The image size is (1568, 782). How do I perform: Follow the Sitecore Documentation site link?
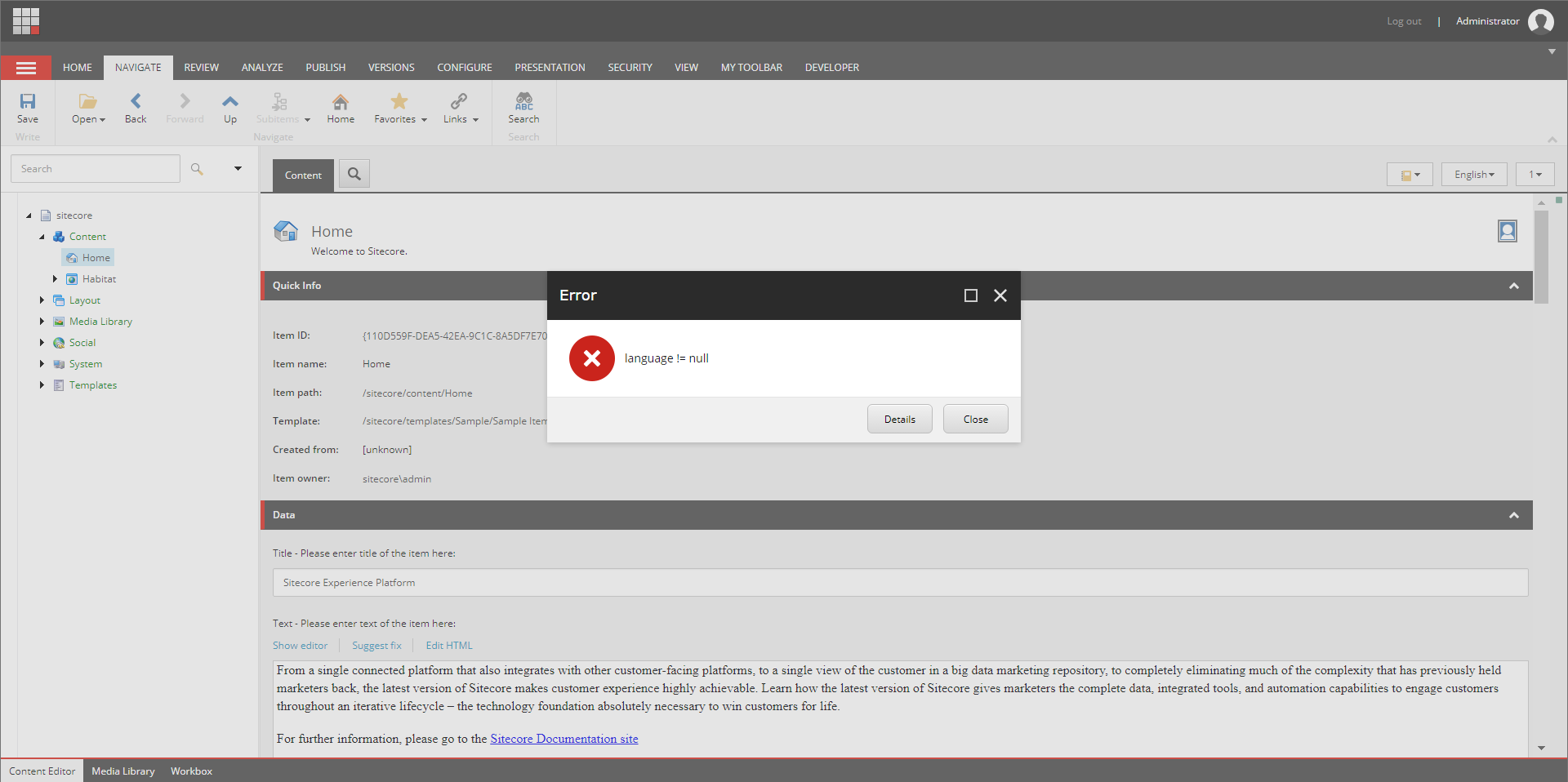click(564, 739)
